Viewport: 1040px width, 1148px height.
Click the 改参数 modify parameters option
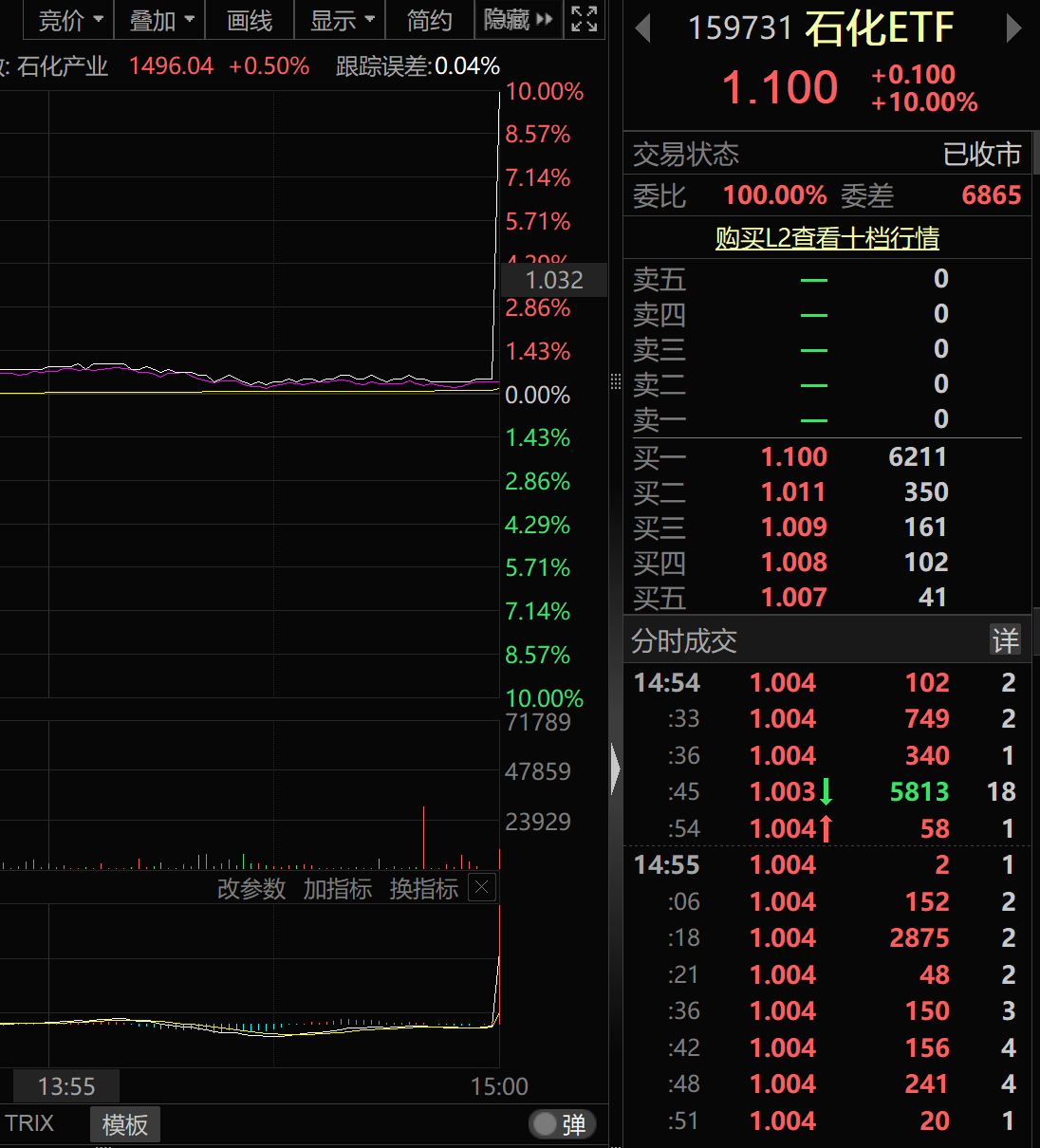251,889
